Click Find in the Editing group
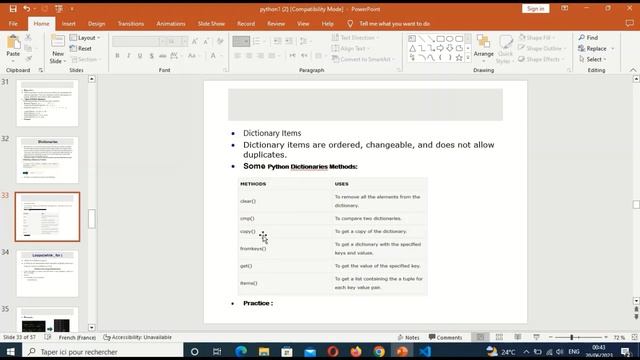Image resolution: width=640 pixels, height=360 pixels. [x=588, y=38]
